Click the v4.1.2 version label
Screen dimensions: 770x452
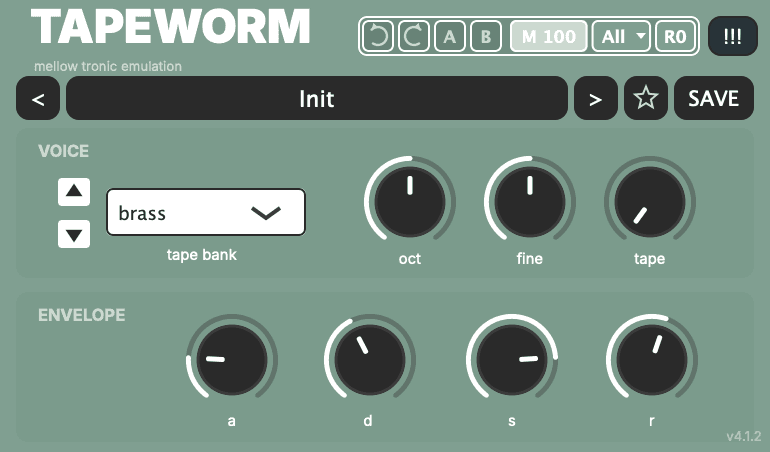click(743, 436)
